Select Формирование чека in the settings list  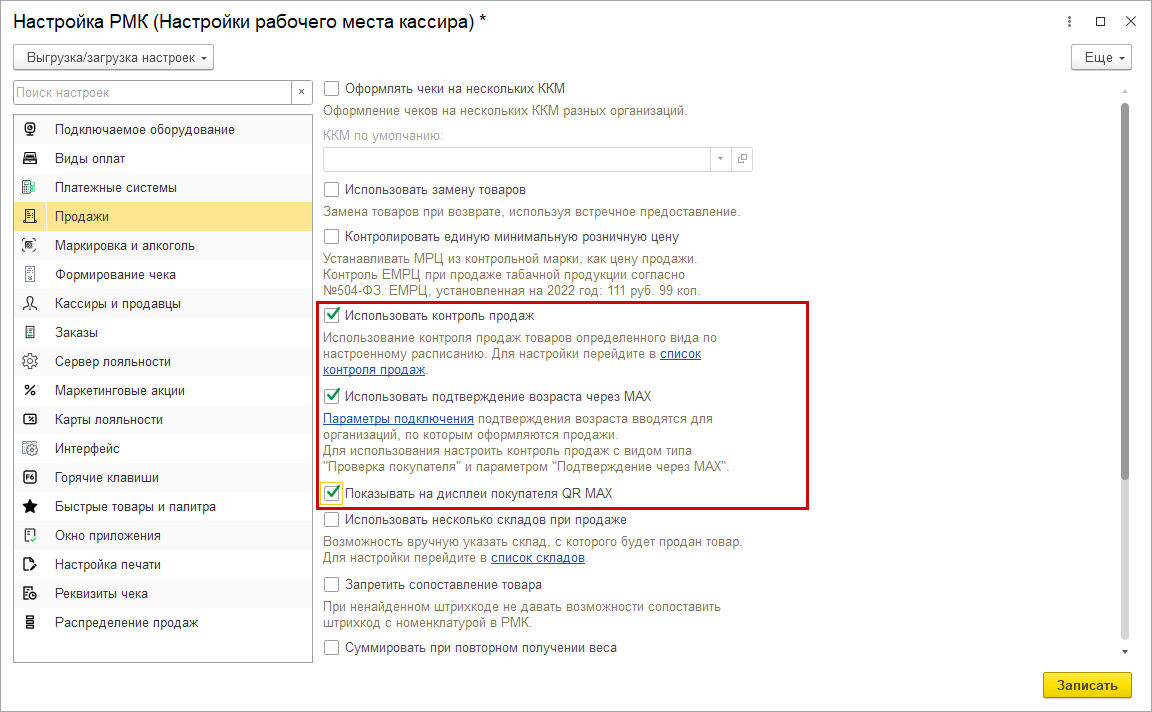tap(115, 274)
